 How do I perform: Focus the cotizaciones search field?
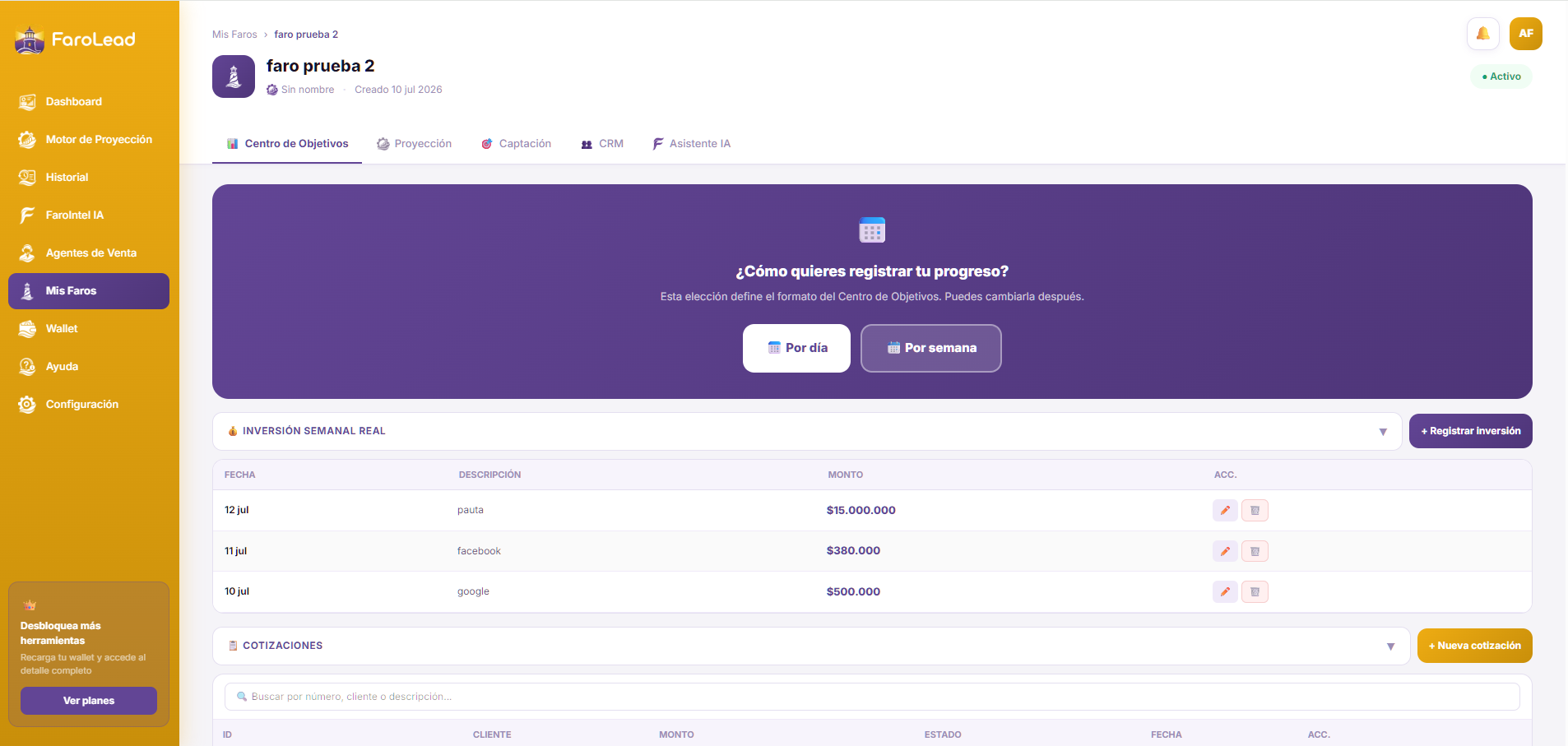click(x=872, y=697)
